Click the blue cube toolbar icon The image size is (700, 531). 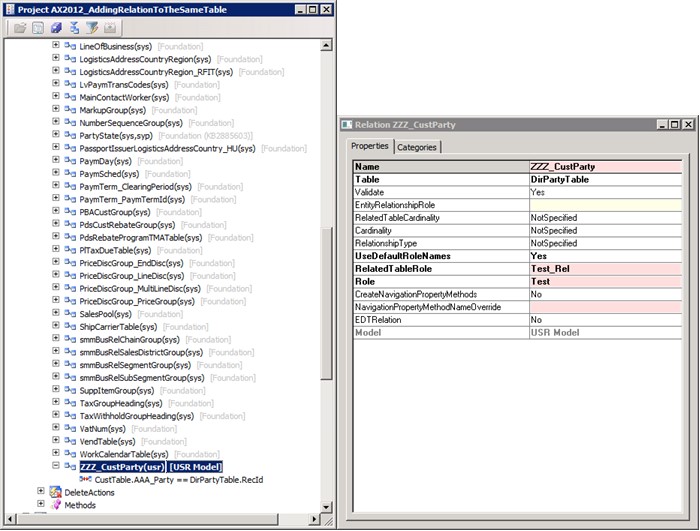[56, 28]
